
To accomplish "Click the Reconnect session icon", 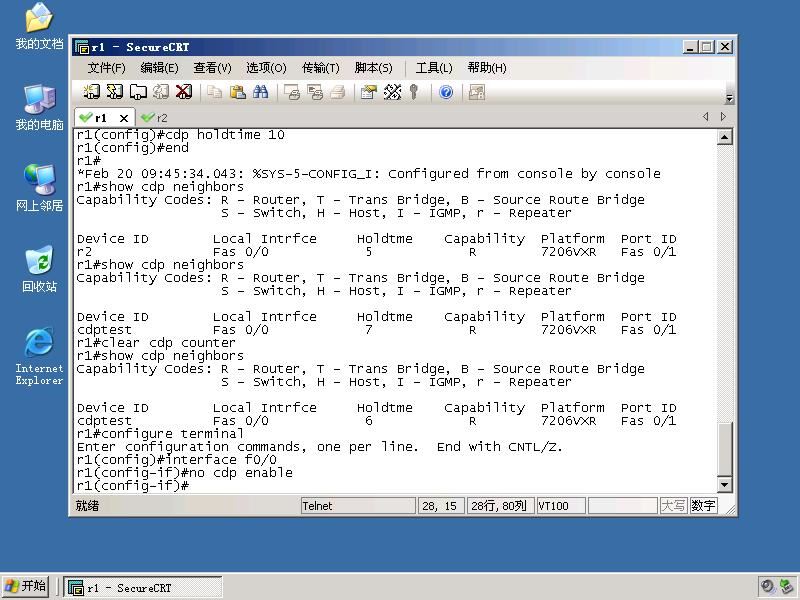I will pyautogui.click(x=161, y=92).
